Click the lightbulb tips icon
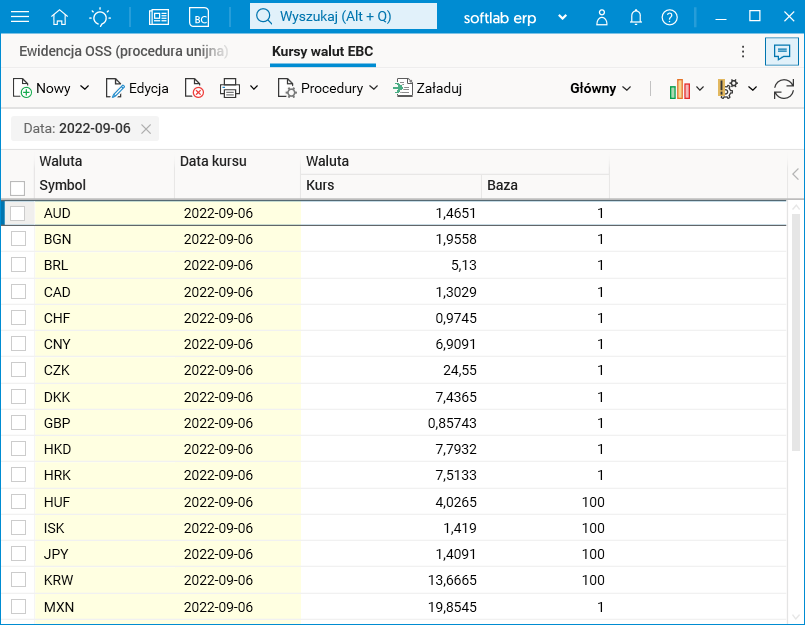Image resolution: width=805 pixels, height=625 pixels. click(x=100, y=17)
